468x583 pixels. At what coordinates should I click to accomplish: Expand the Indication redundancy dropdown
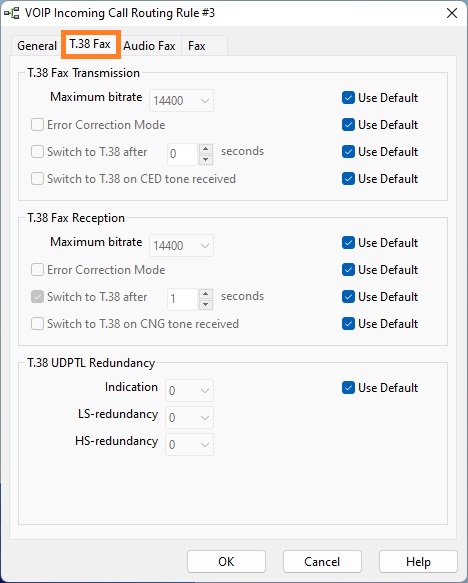point(190,390)
